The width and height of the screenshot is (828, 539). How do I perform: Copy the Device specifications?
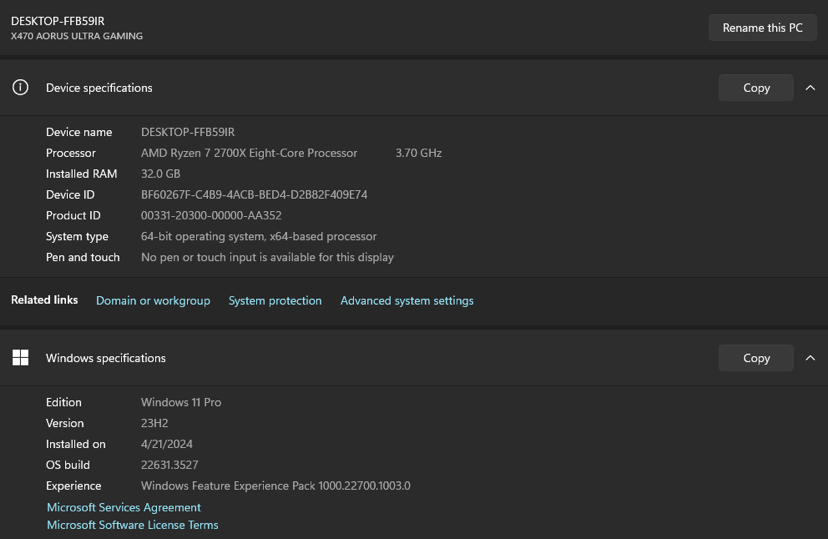pyautogui.click(x=756, y=88)
